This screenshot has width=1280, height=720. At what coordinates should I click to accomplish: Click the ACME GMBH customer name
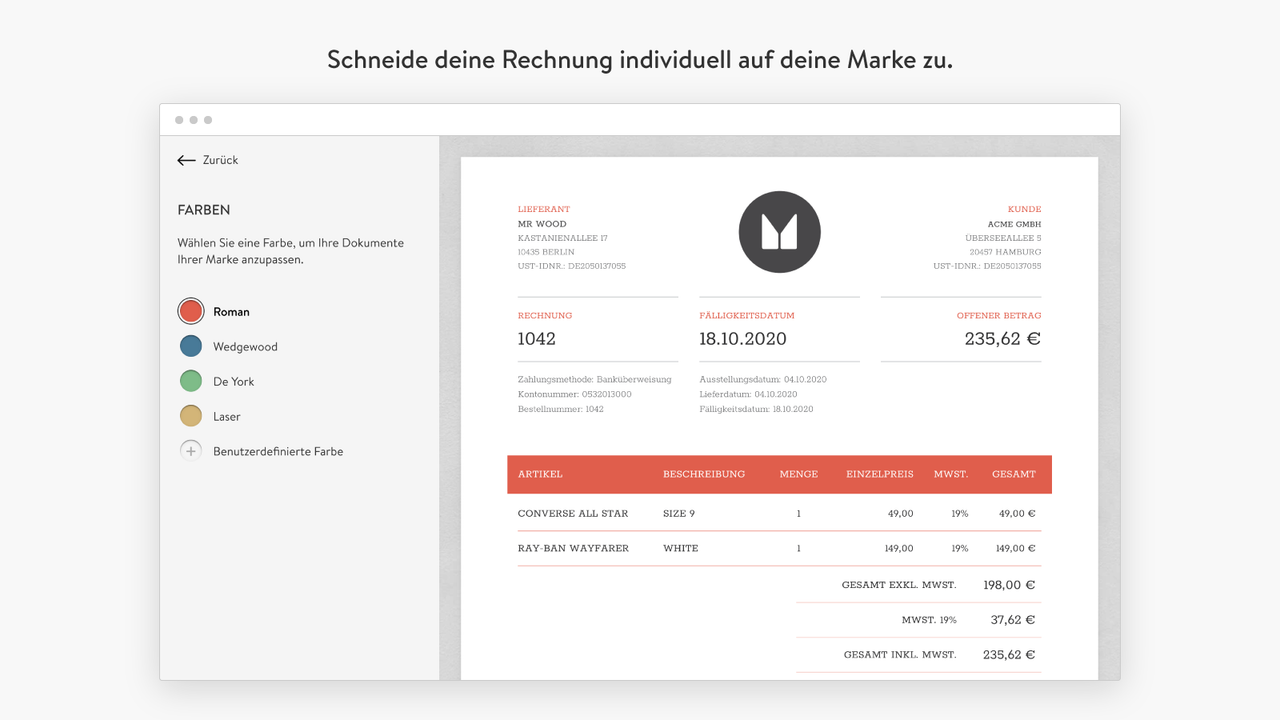pos(1014,224)
